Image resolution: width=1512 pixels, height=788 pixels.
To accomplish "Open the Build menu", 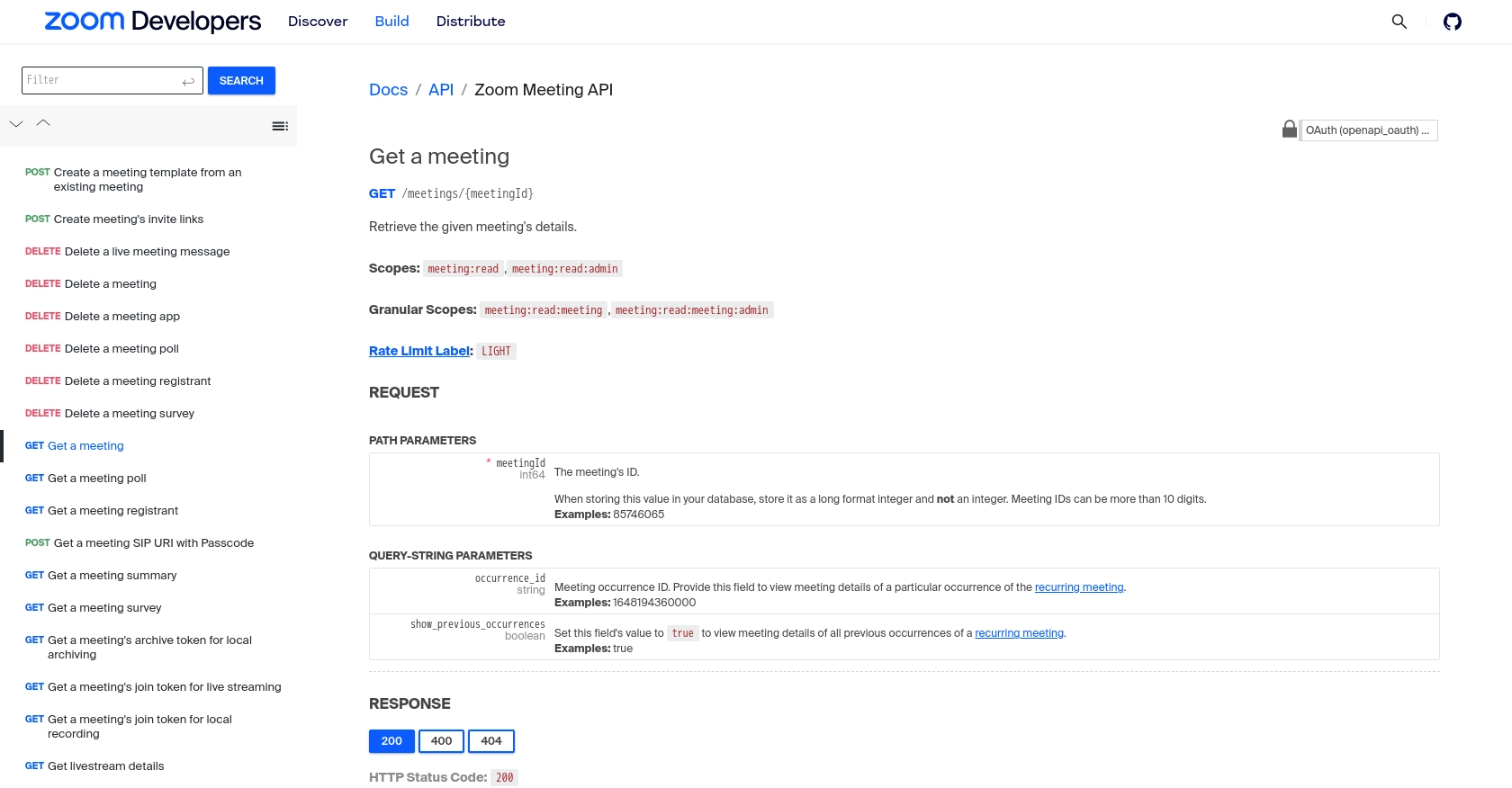I will tap(391, 22).
